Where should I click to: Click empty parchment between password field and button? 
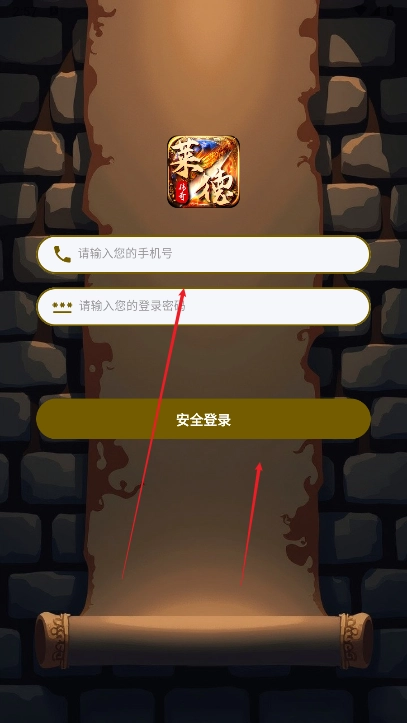tap(203, 362)
